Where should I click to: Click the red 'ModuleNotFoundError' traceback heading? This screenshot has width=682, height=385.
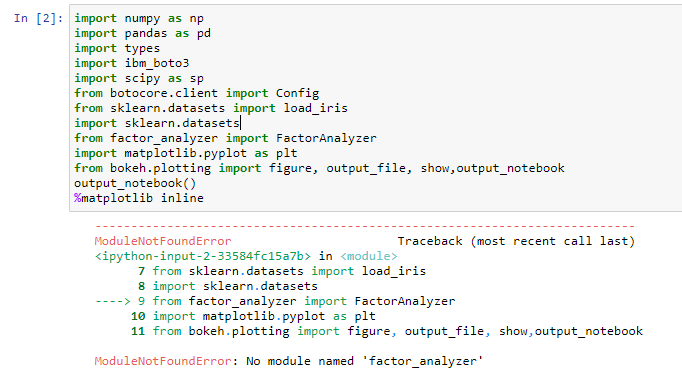[x=163, y=241]
